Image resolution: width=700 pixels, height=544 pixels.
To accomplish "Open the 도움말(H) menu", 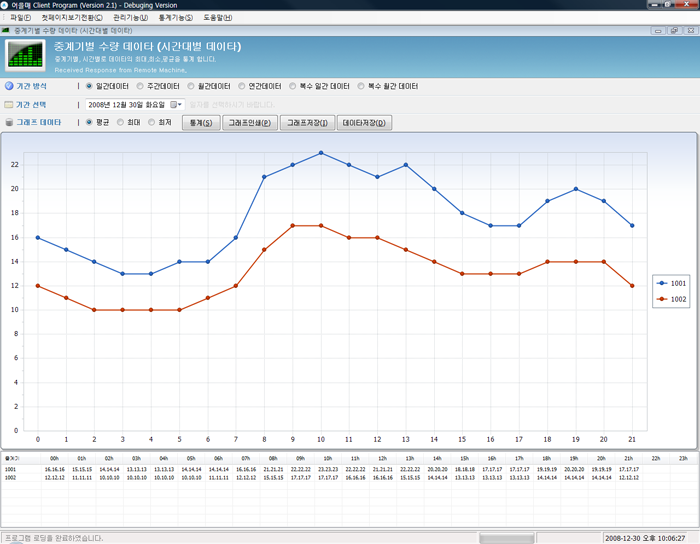I will coord(218,17).
